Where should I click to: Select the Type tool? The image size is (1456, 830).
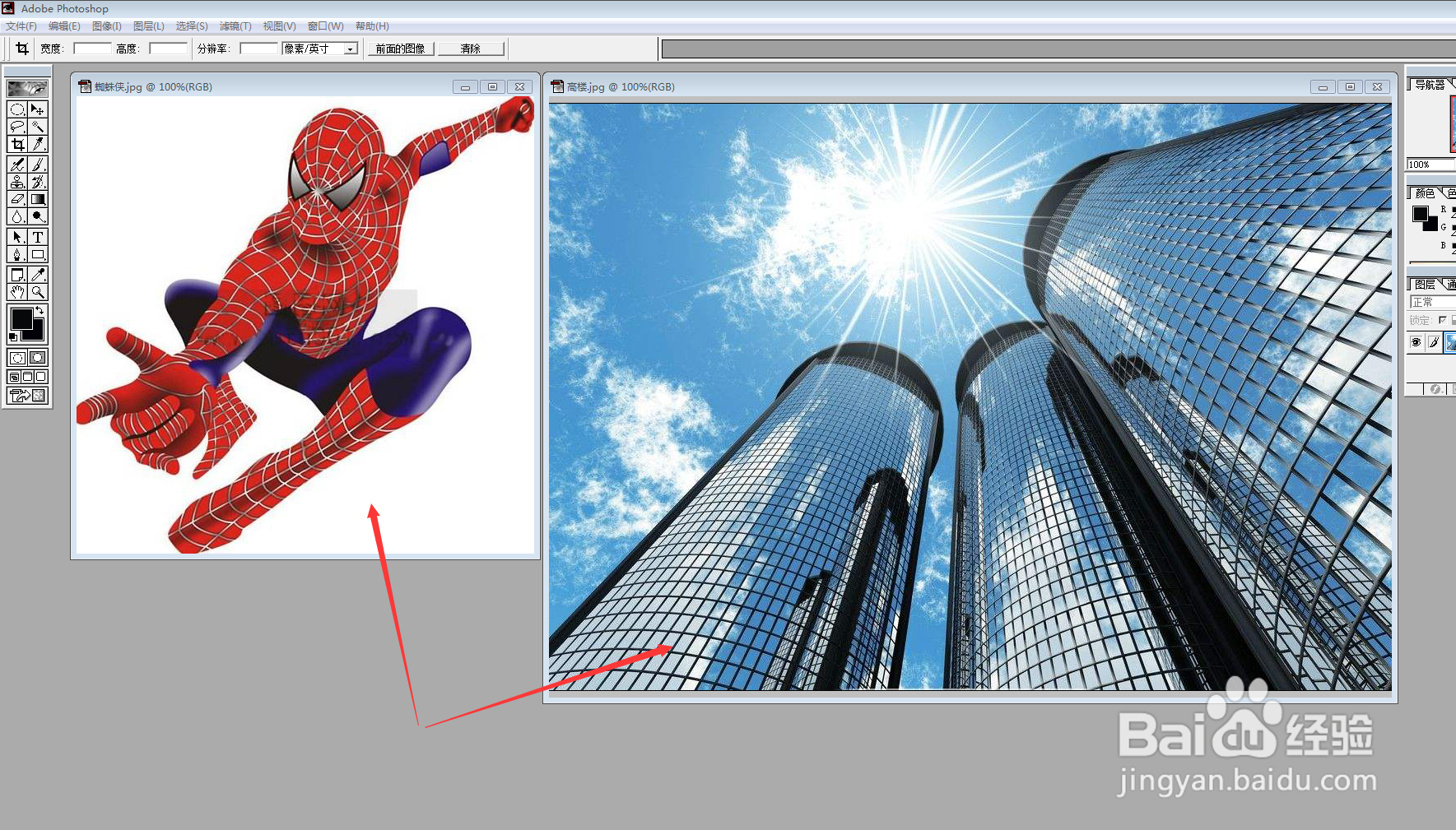click(x=38, y=237)
